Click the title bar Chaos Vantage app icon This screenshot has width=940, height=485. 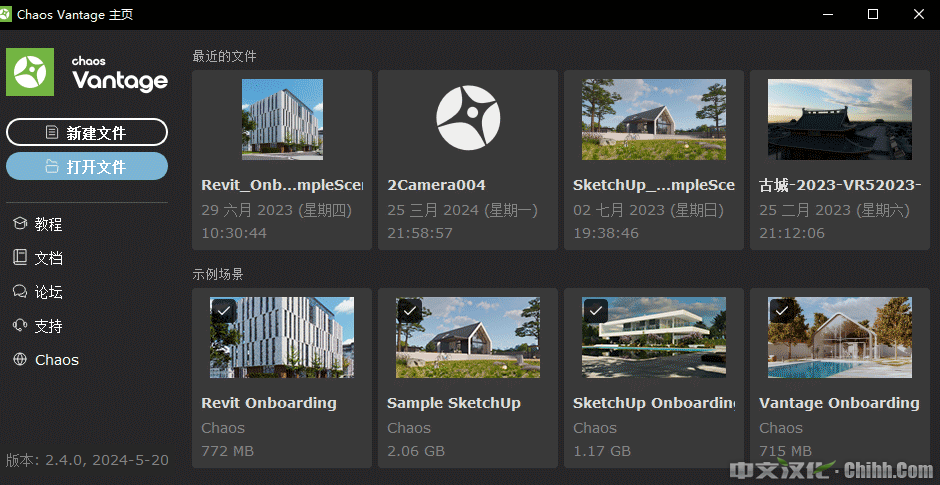10,14
